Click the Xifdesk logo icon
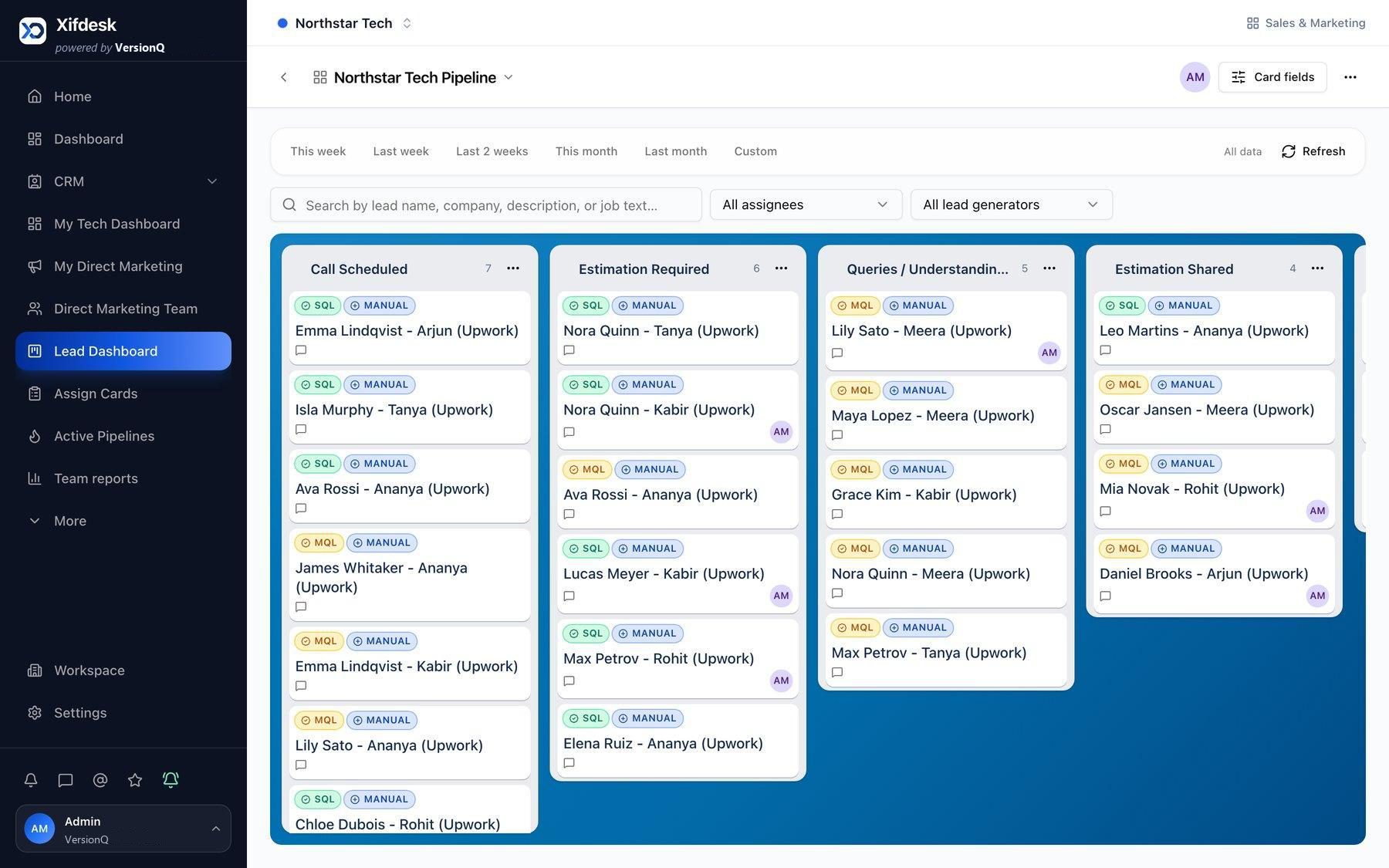The height and width of the screenshot is (868, 1389). coord(32,31)
